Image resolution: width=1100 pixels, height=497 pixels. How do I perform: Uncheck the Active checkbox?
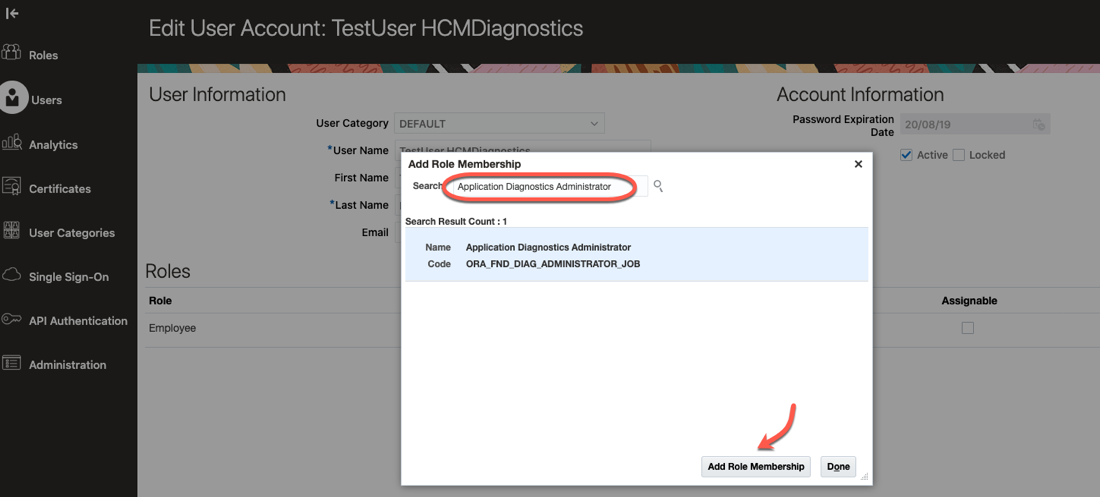pyautogui.click(x=906, y=155)
